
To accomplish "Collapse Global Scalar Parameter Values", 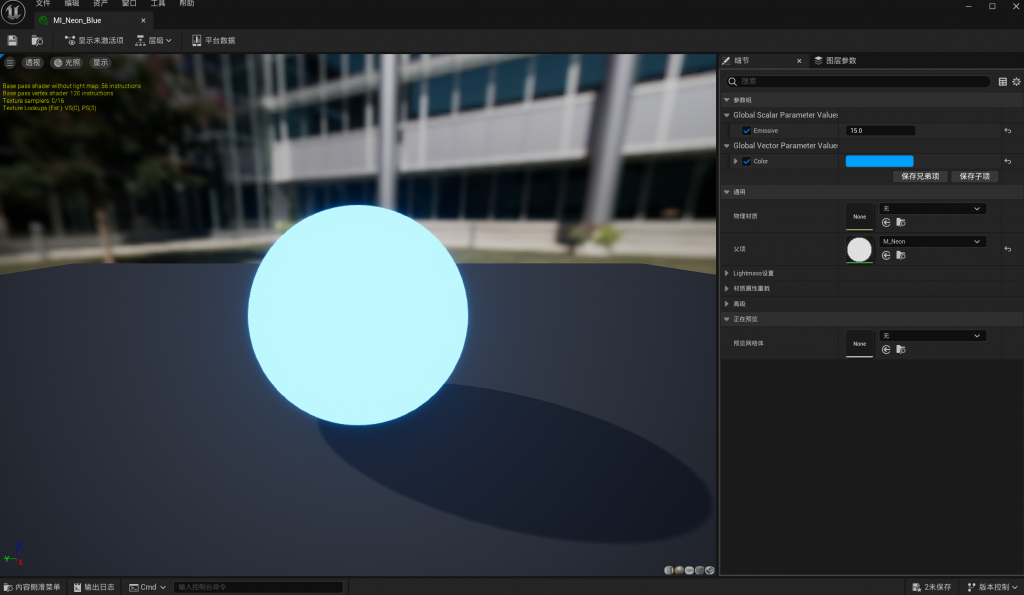I will click(726, 115).
